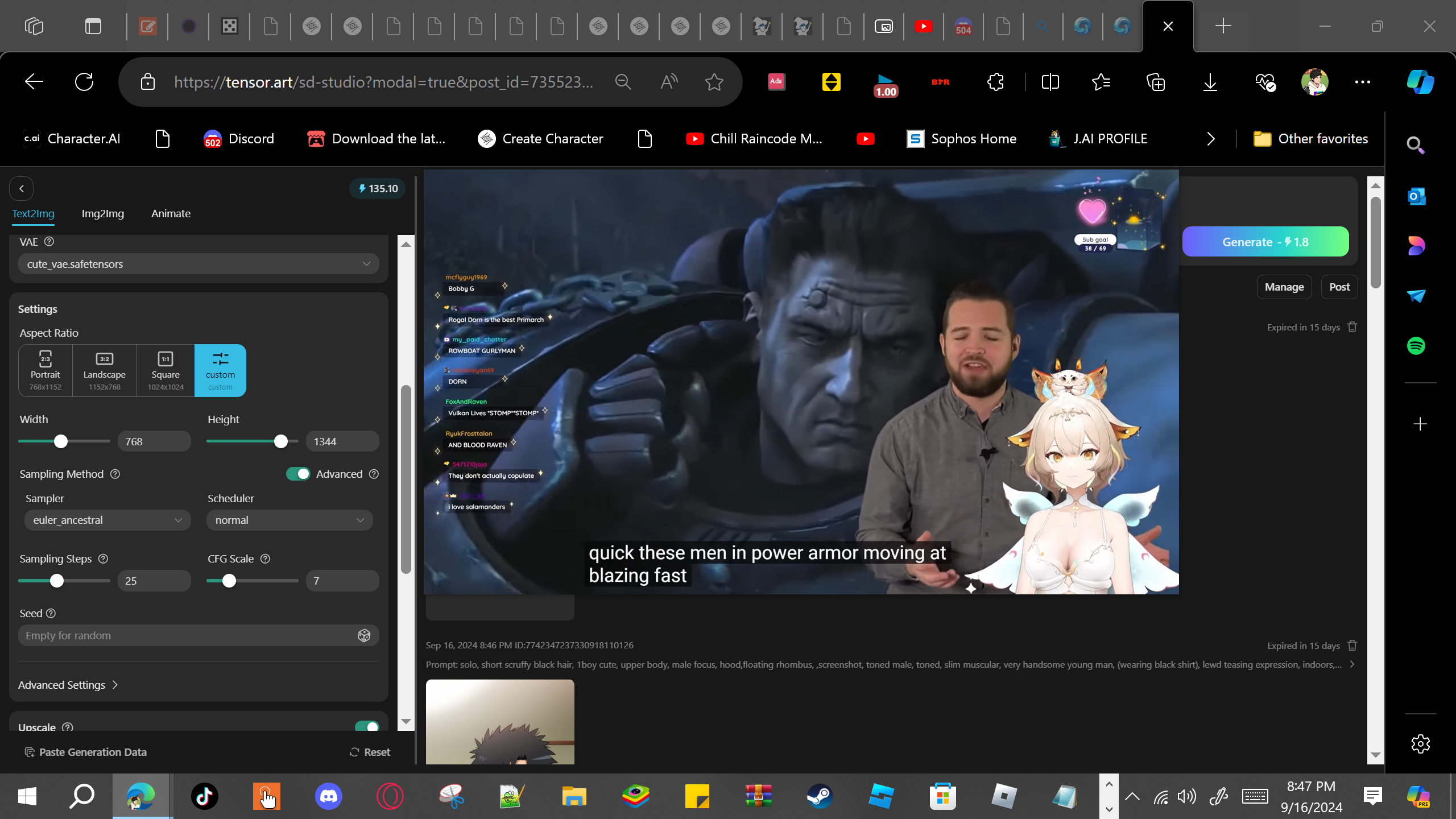Open browser extensions puzzle icon
1456x819 pixels.
click(995, 82)
